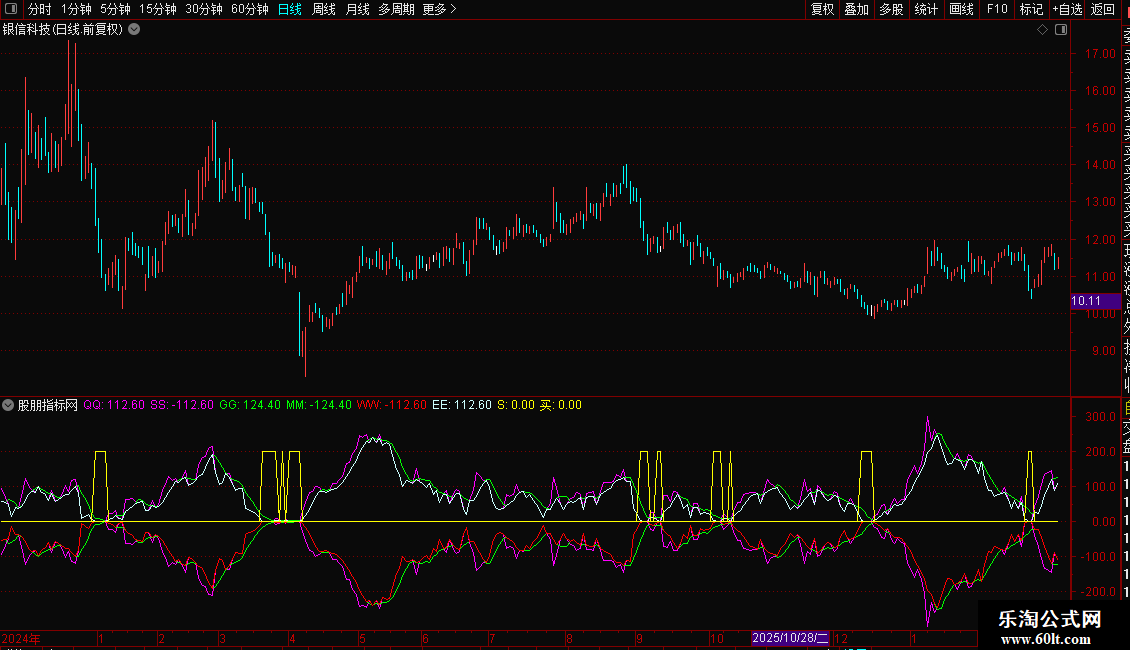
Task: Click the -200.0 indicator axis label
Action: [1098, 592]
